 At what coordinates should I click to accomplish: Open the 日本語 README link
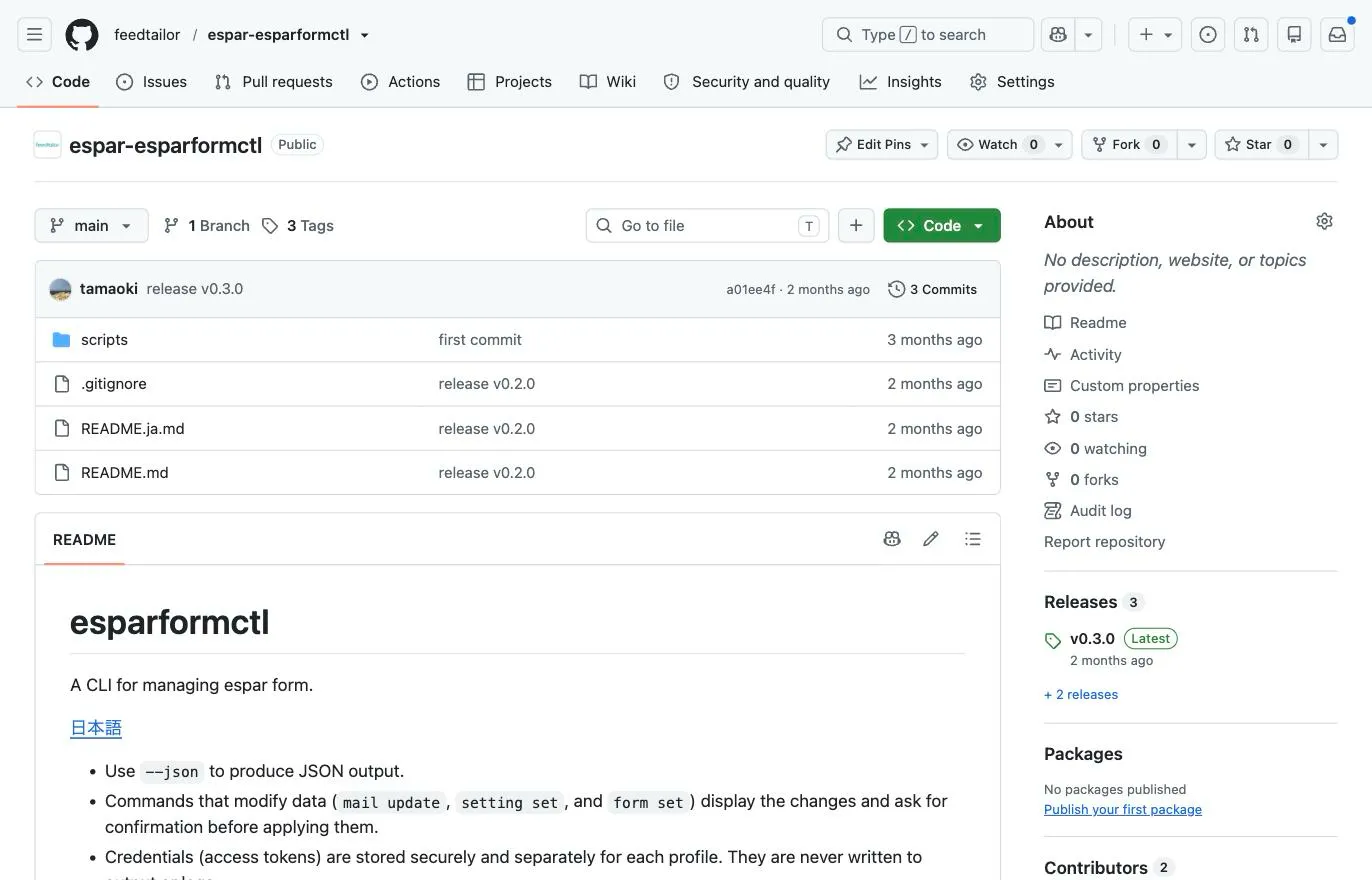[96, 728]
